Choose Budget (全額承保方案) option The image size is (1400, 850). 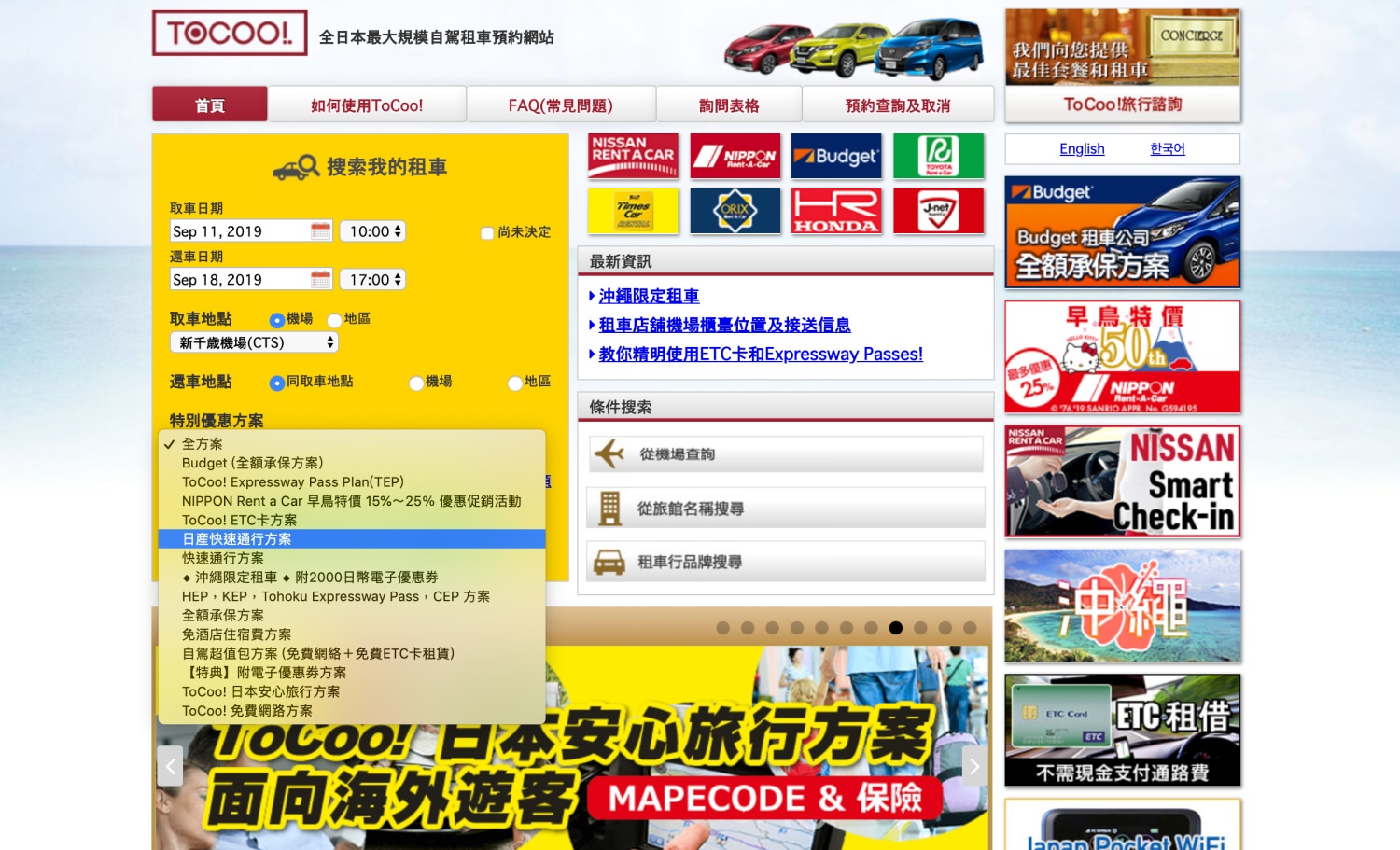click(352, 463)
